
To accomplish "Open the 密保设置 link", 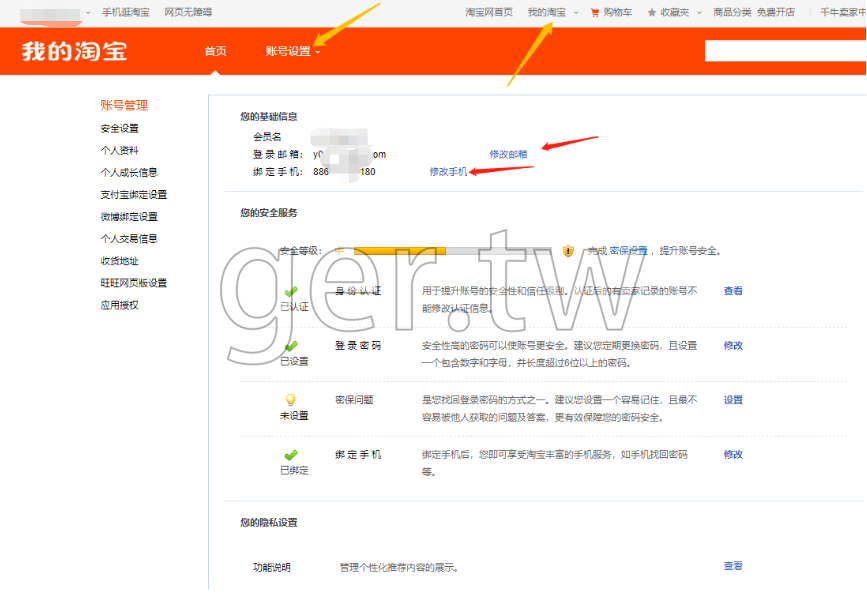I will (x=628, y=251).
